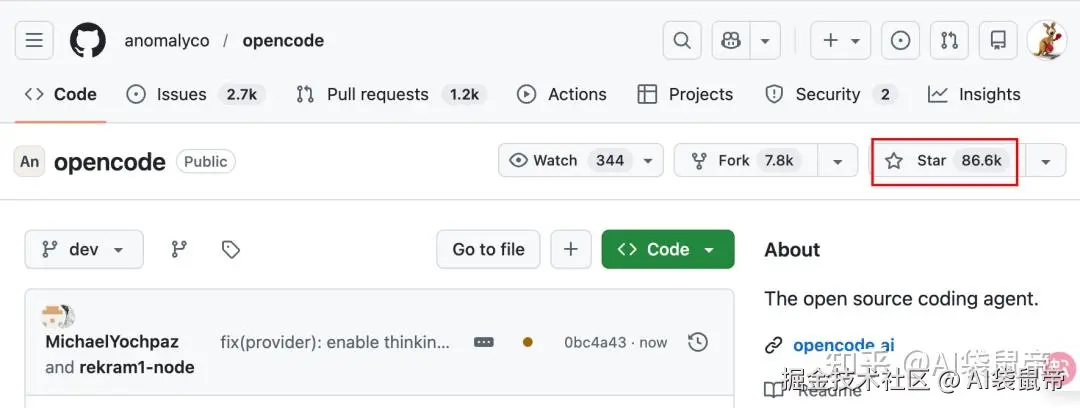Open the Fork options dropdown arrow
Viewport: 1080px width, 408px height.
(x=837, y=161)
